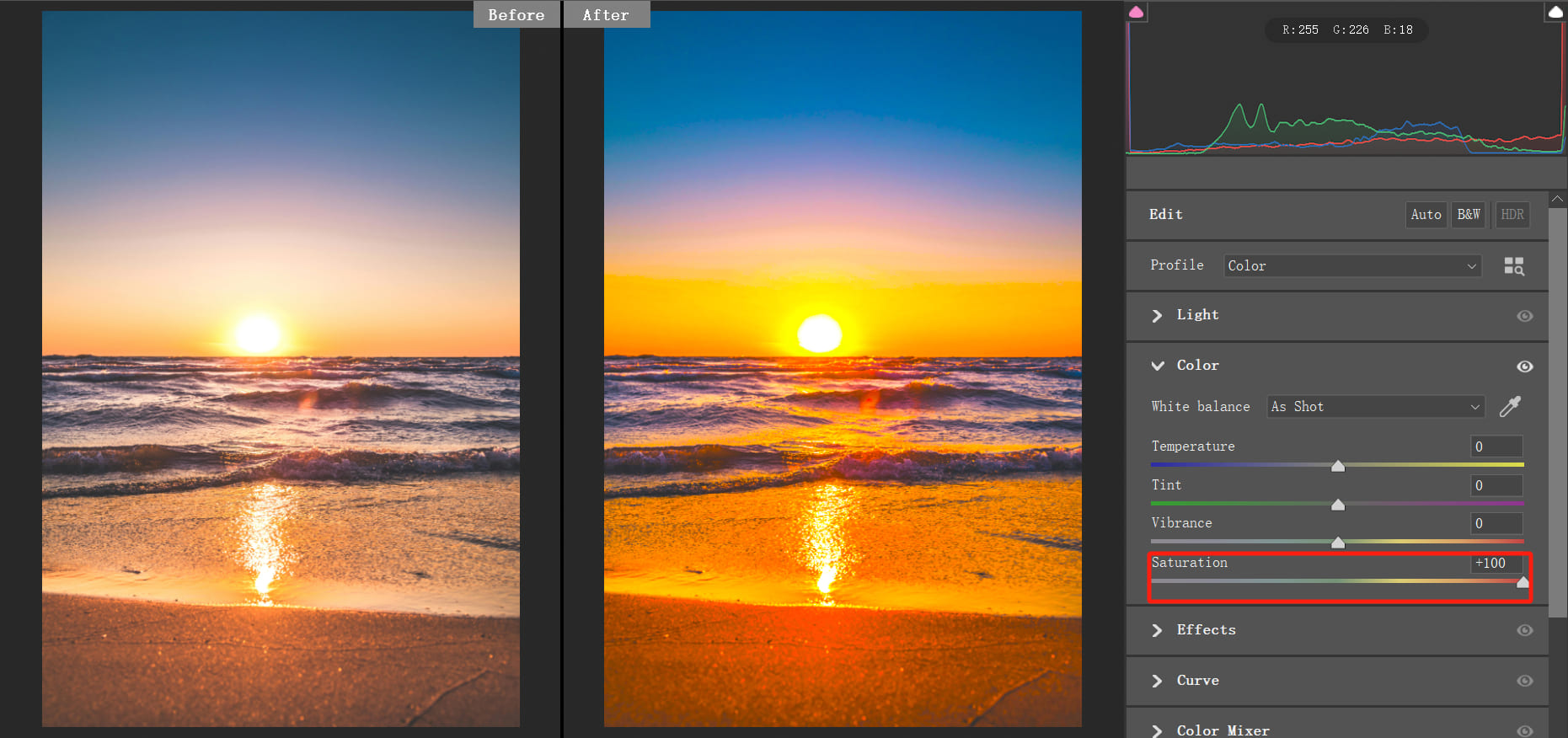This screenshot has height=738, width=1568.
Task: Open the Profile dropdown set to Color
Action: coord(1351,266)
